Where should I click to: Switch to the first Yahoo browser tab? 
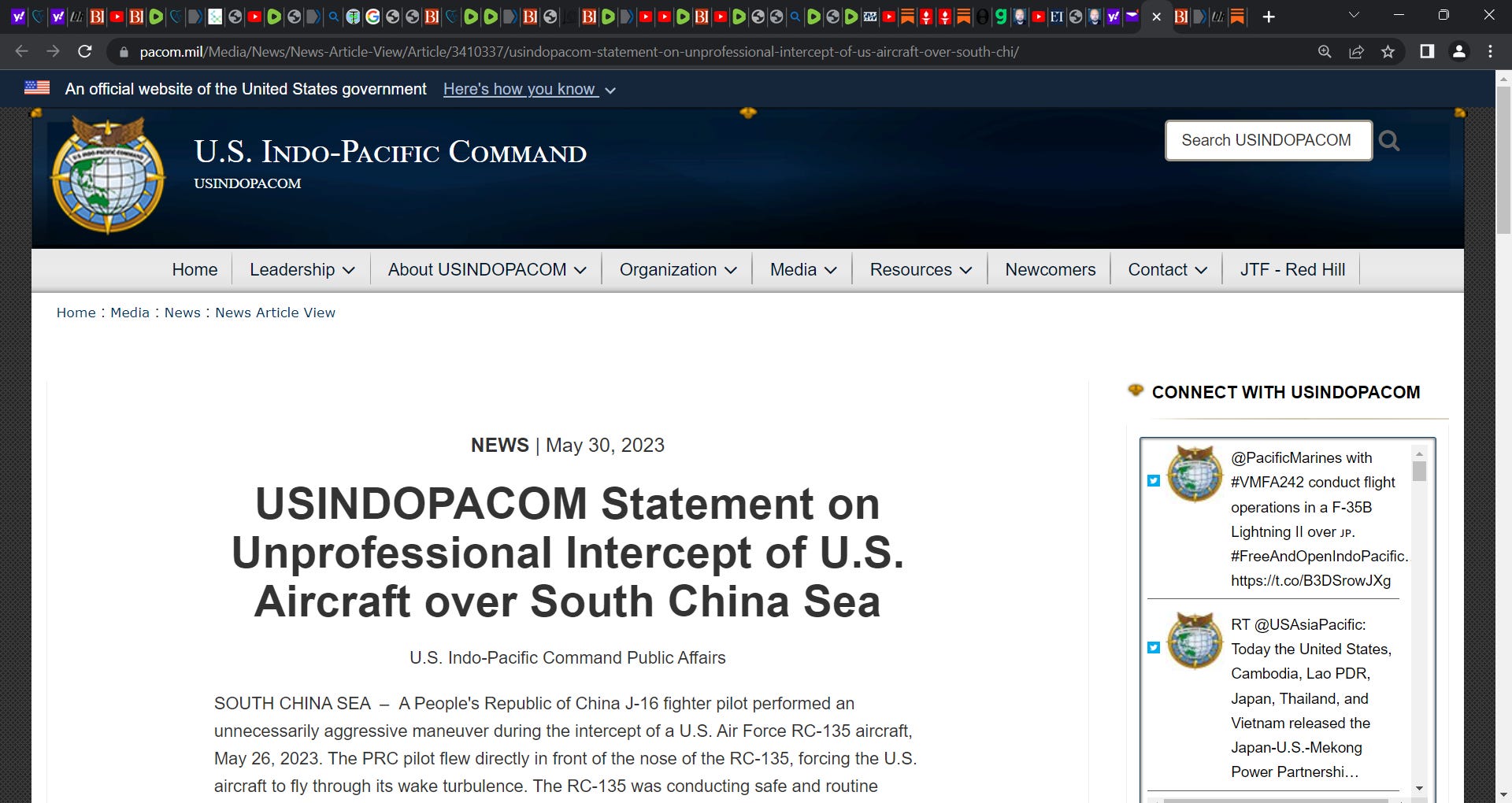tap(18, 17)
